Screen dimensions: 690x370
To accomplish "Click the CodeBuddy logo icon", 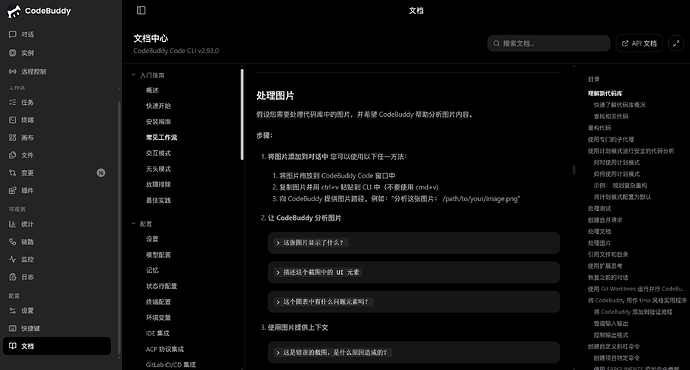I will (14, 11).
